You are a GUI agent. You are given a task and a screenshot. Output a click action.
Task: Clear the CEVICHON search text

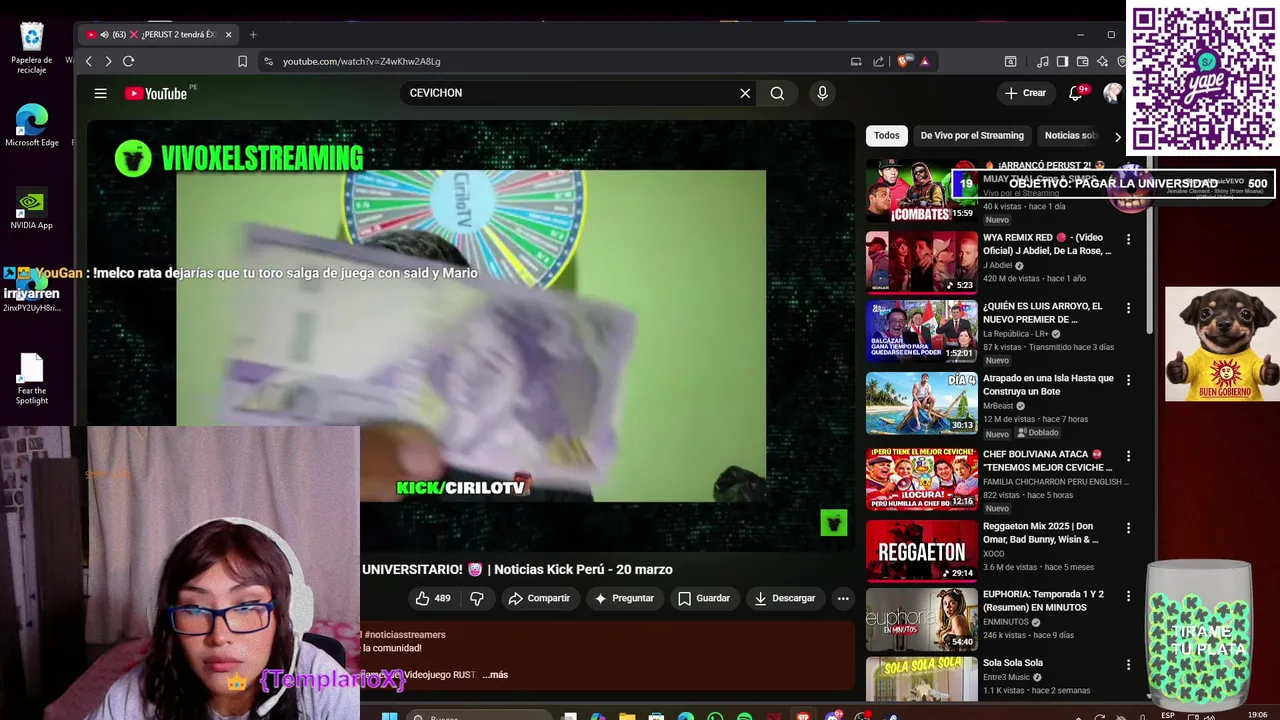[745, 93]
